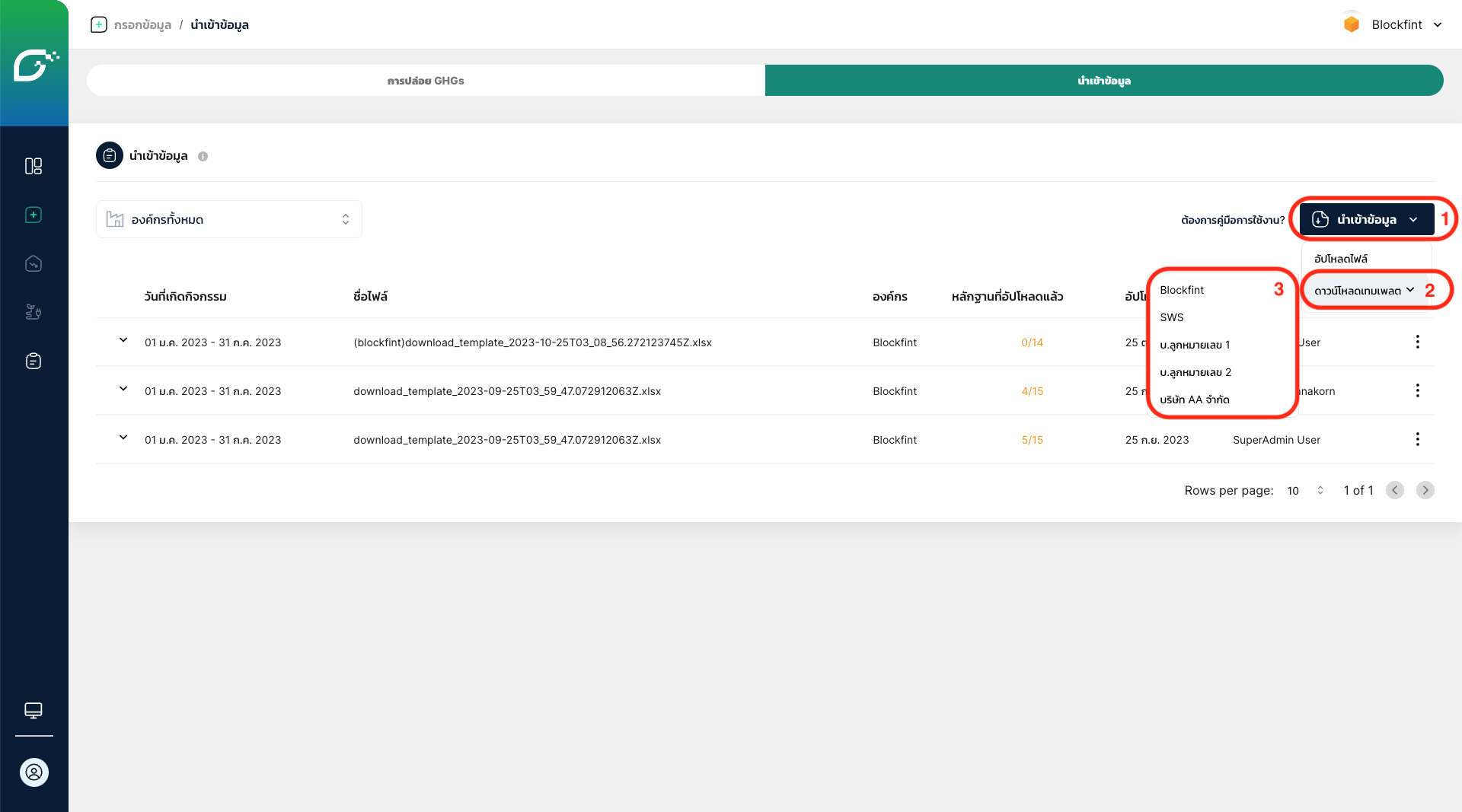Open the three-dot menu for 0/14 row
Viewport: 1462px width, 812px height.
coord(1417,342)
